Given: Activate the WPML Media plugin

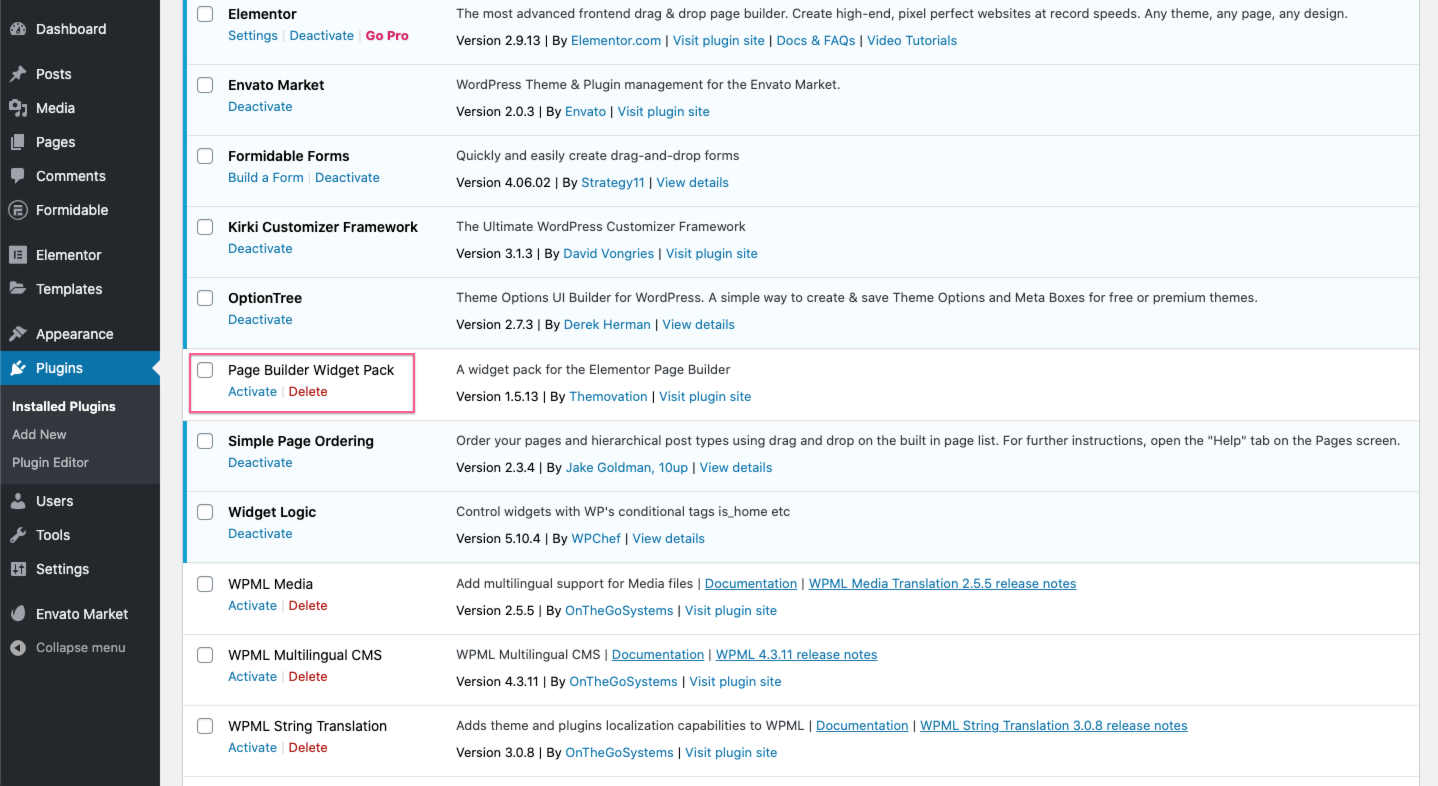Looking at the screenshot, I should click(252, 606).
